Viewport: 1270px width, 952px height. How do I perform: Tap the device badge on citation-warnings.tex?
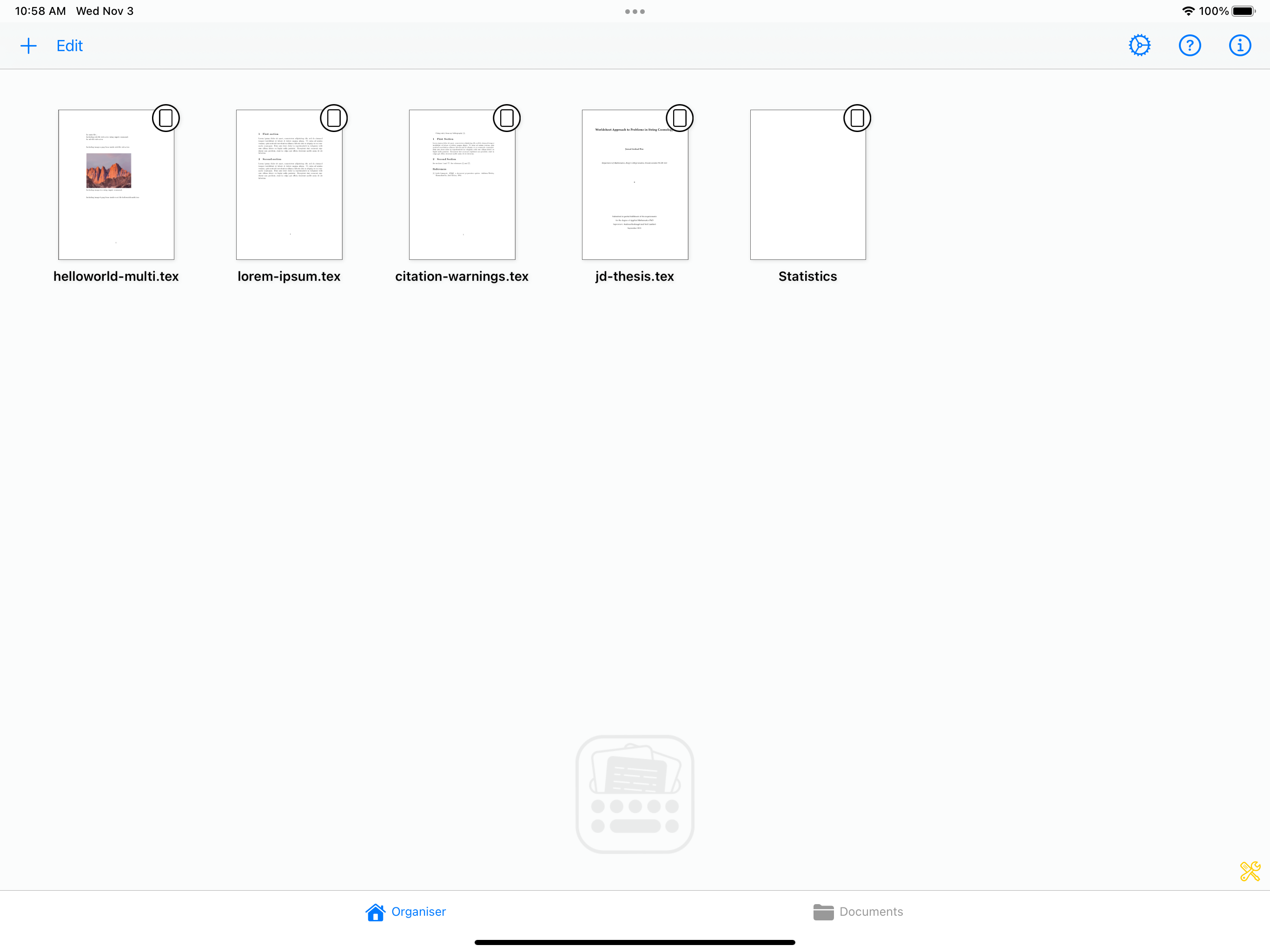(x=506, y=118)
